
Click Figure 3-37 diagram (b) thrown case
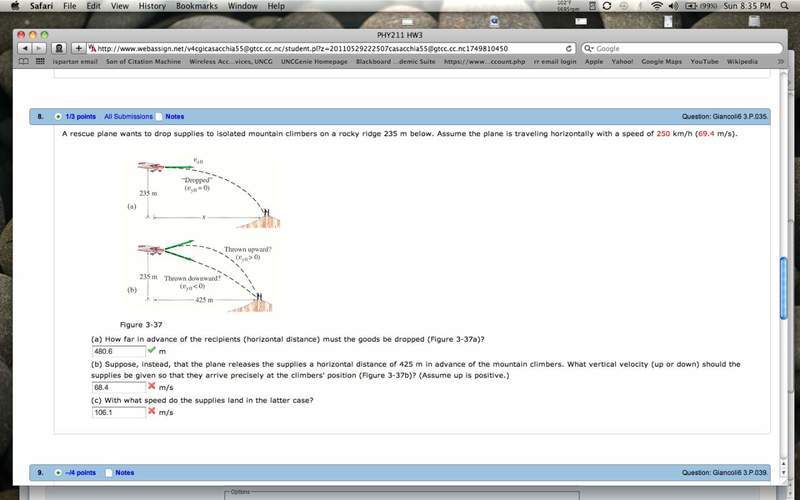click(200, 276)
